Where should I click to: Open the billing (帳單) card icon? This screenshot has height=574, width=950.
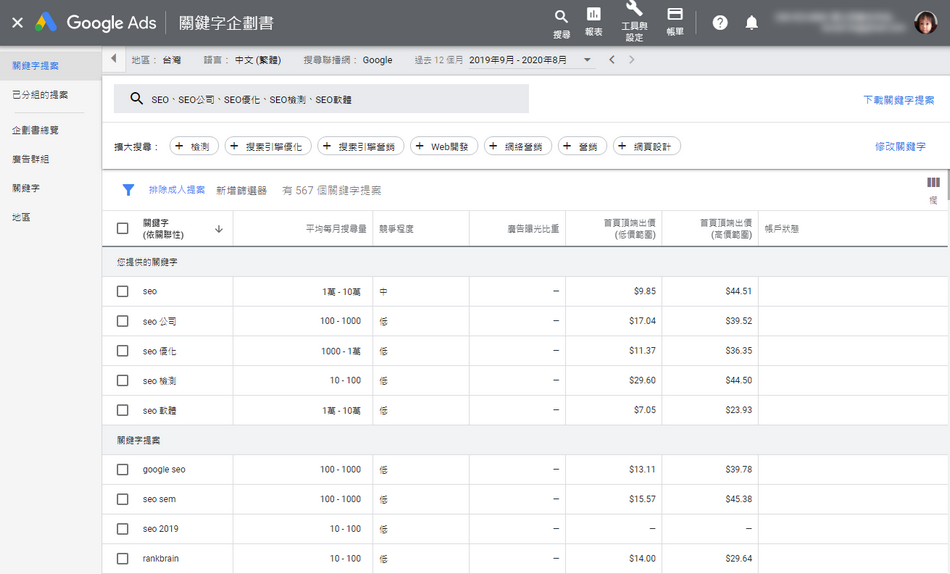(x=675, y=14)
